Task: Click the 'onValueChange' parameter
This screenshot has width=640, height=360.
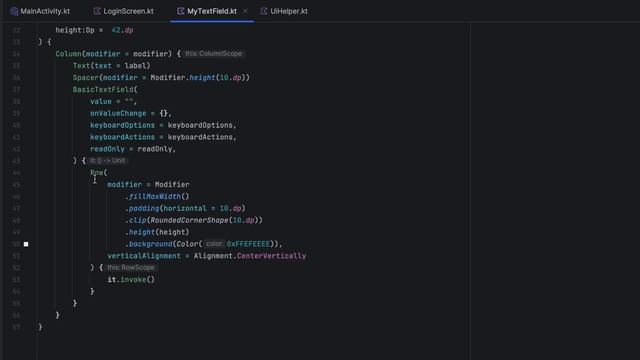Action: [x=118, y=113]
